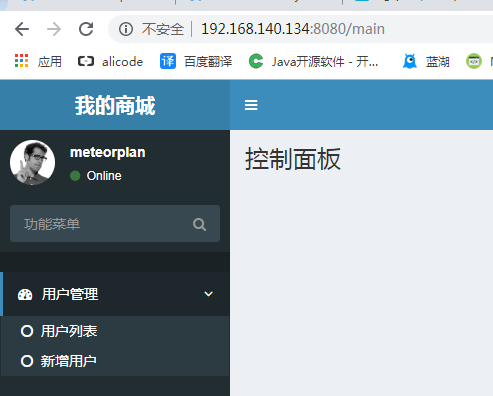Reload the page with the refresh icon
The width and height of the screenshot is (493, 396).
[86, 29]
